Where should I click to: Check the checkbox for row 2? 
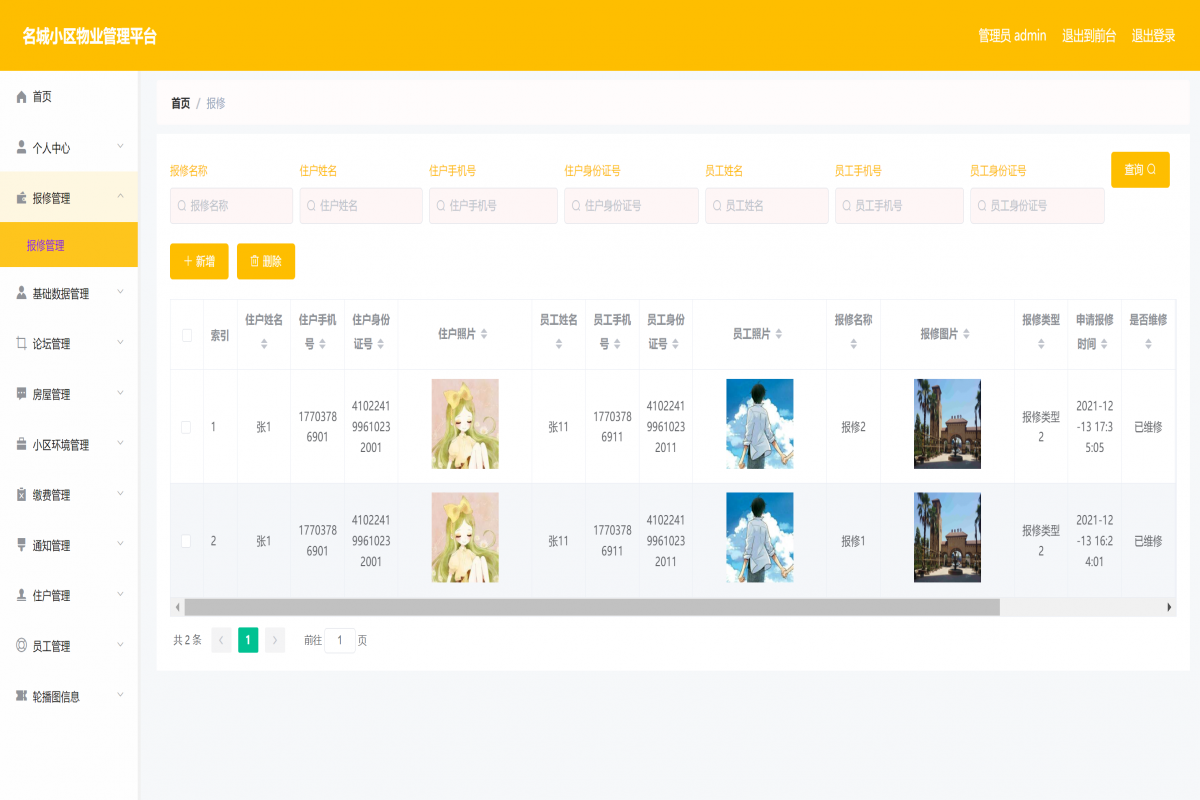(186, 541)
